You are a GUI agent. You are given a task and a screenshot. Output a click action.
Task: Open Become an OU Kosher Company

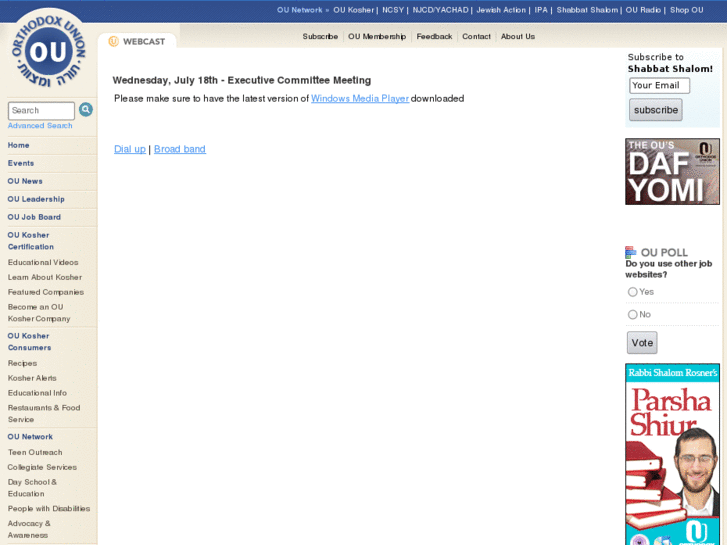tap(39, 313)
